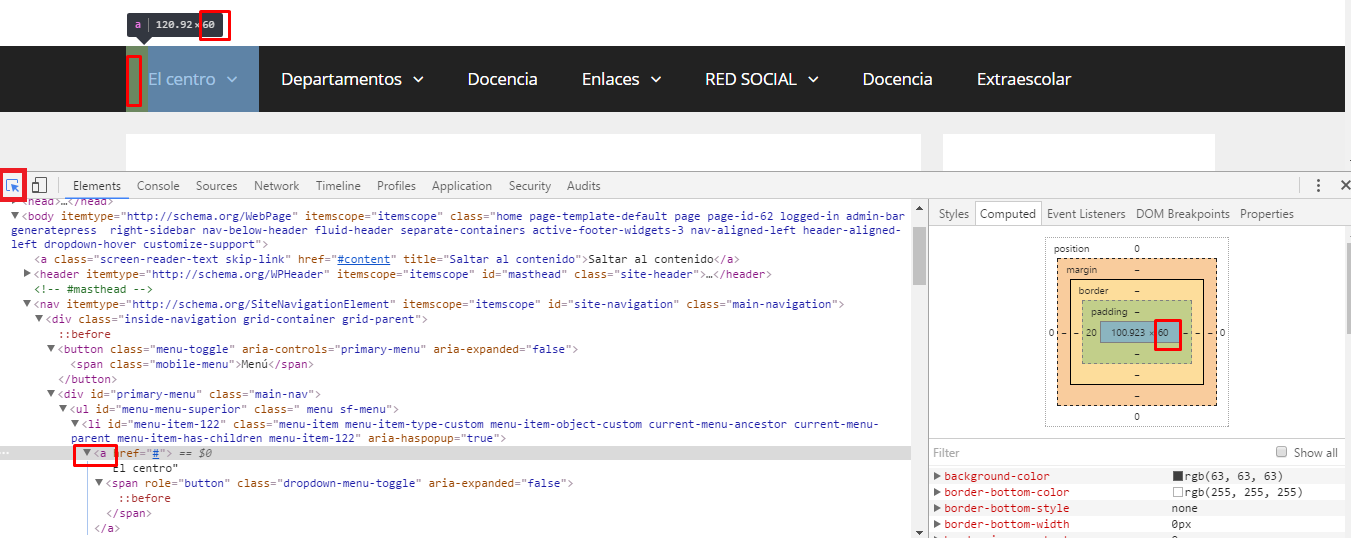Open the Profiles tab
Image resolution: width=1351 pixels, height=538 pixels.
[x=396, y=186]
